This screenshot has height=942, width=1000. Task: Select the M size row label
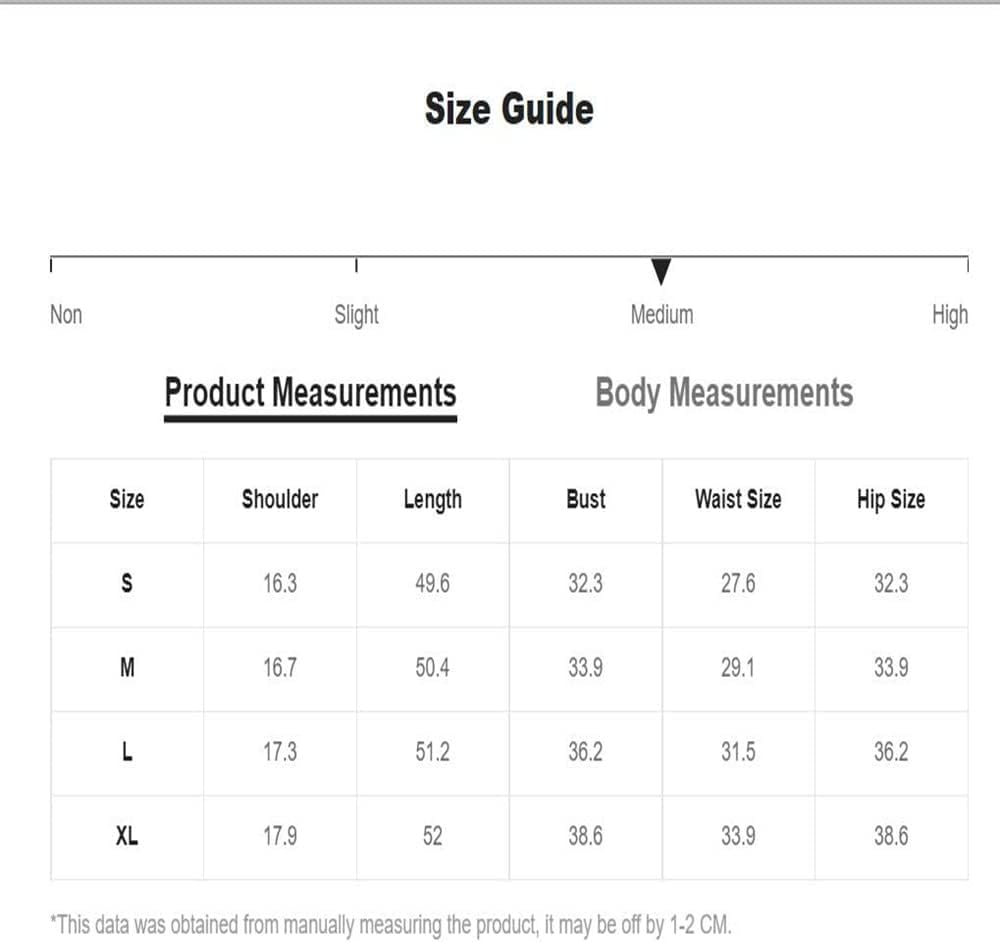[x=127, y=668]
